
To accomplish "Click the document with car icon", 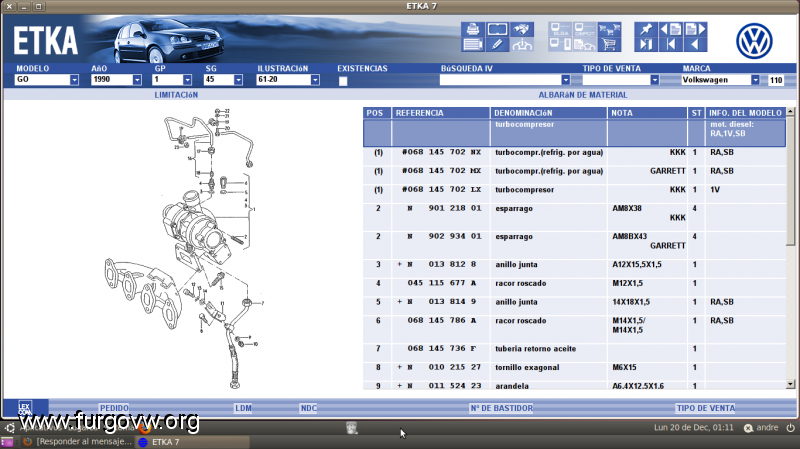I will [x=584, y=44].
